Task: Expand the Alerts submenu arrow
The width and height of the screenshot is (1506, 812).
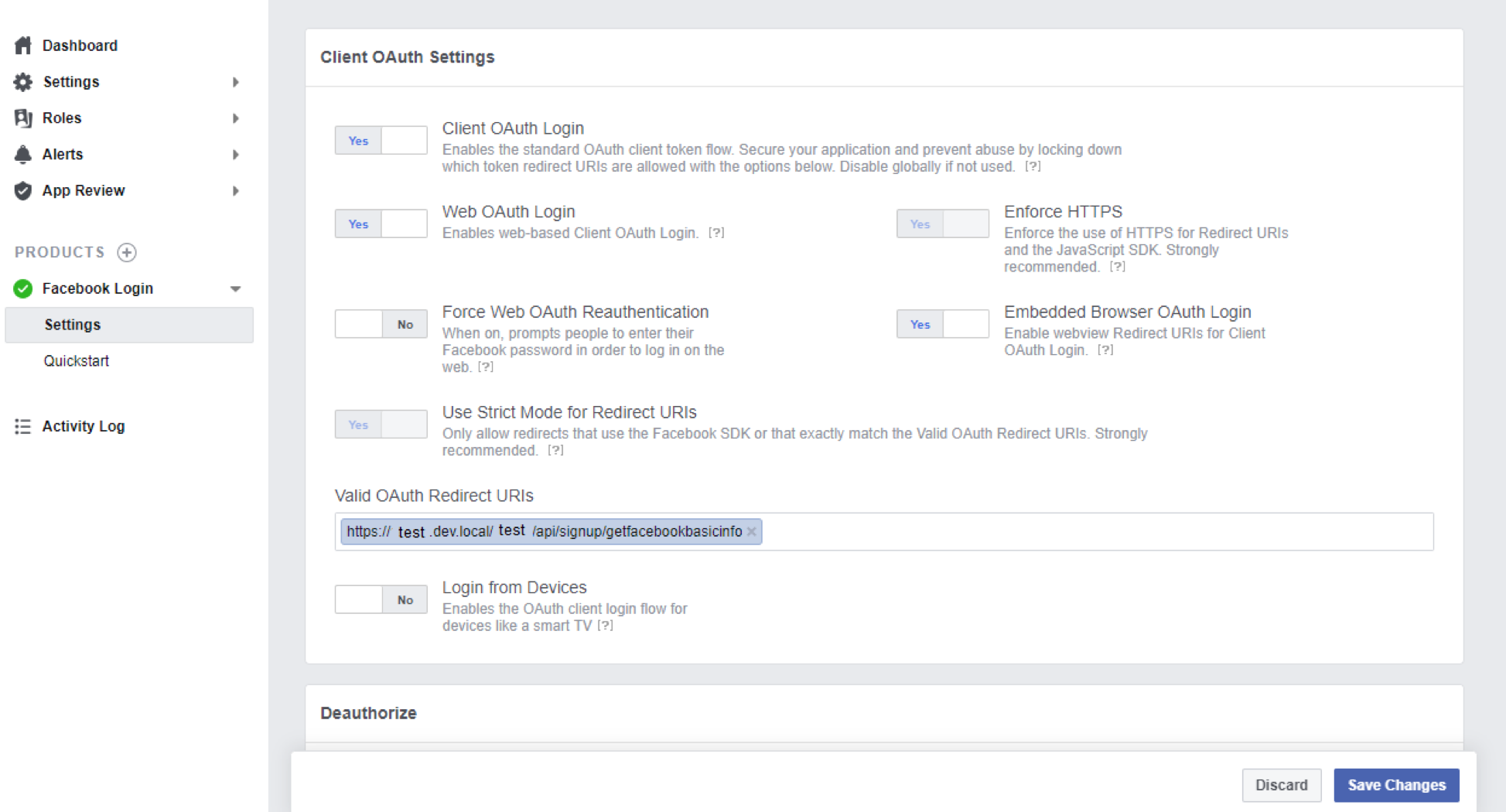Action: (235, 155)
